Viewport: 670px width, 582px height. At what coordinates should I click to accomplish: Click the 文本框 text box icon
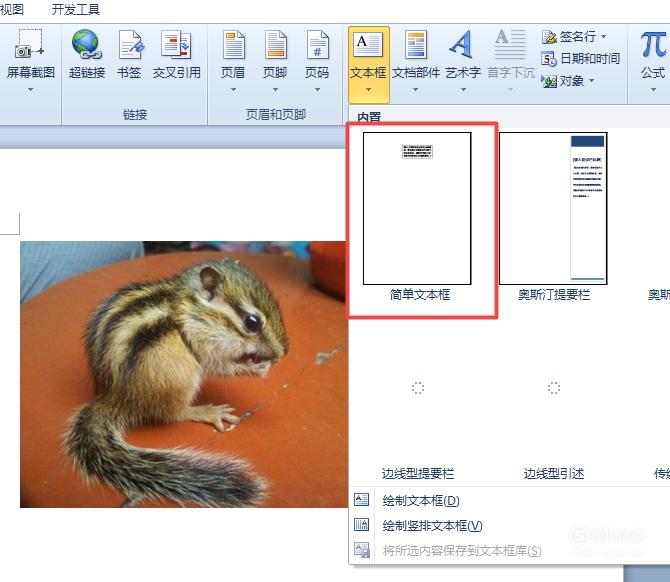click(x=367, y=44)
